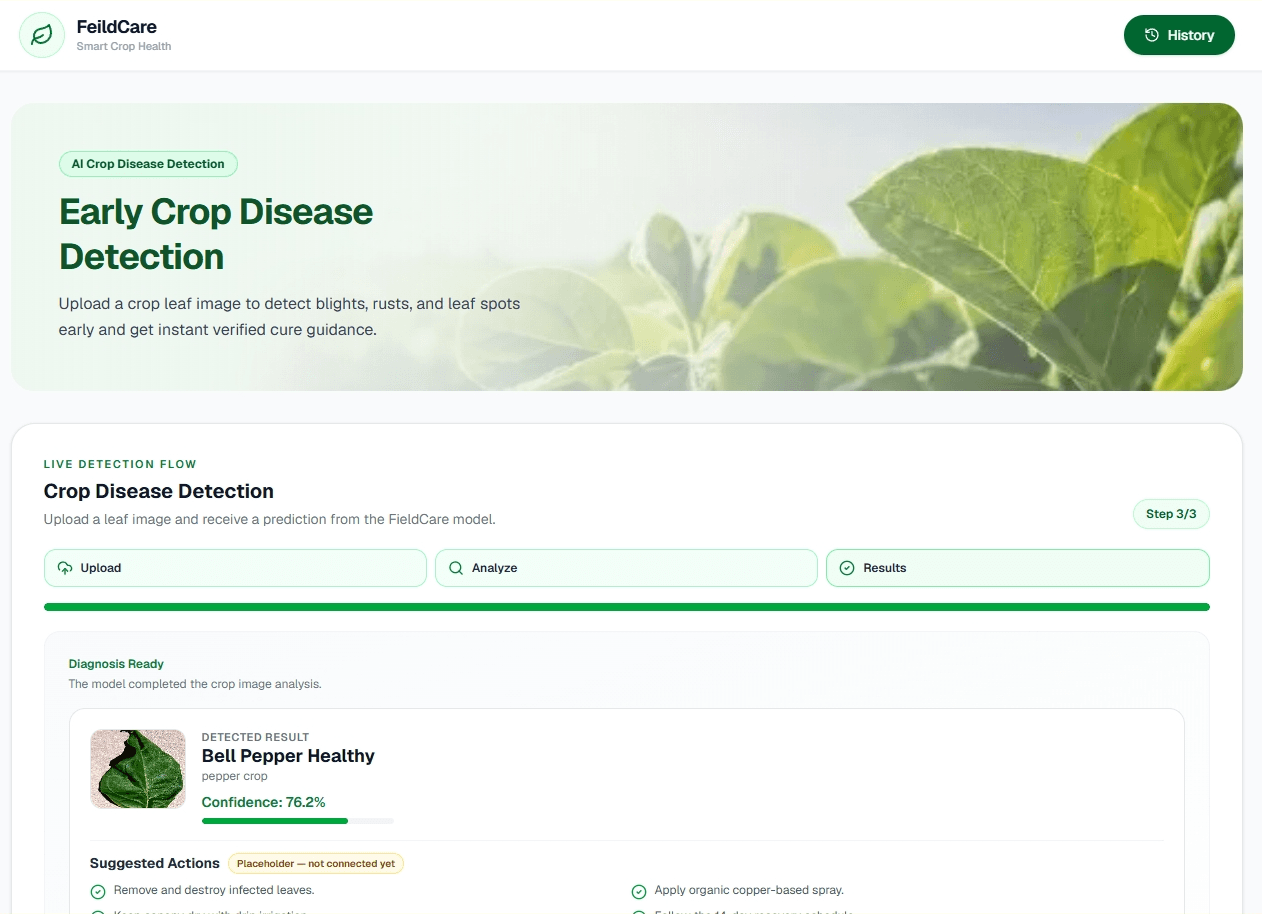Click the "LIVE DETECTION FLOW" label

coord(120,465)
